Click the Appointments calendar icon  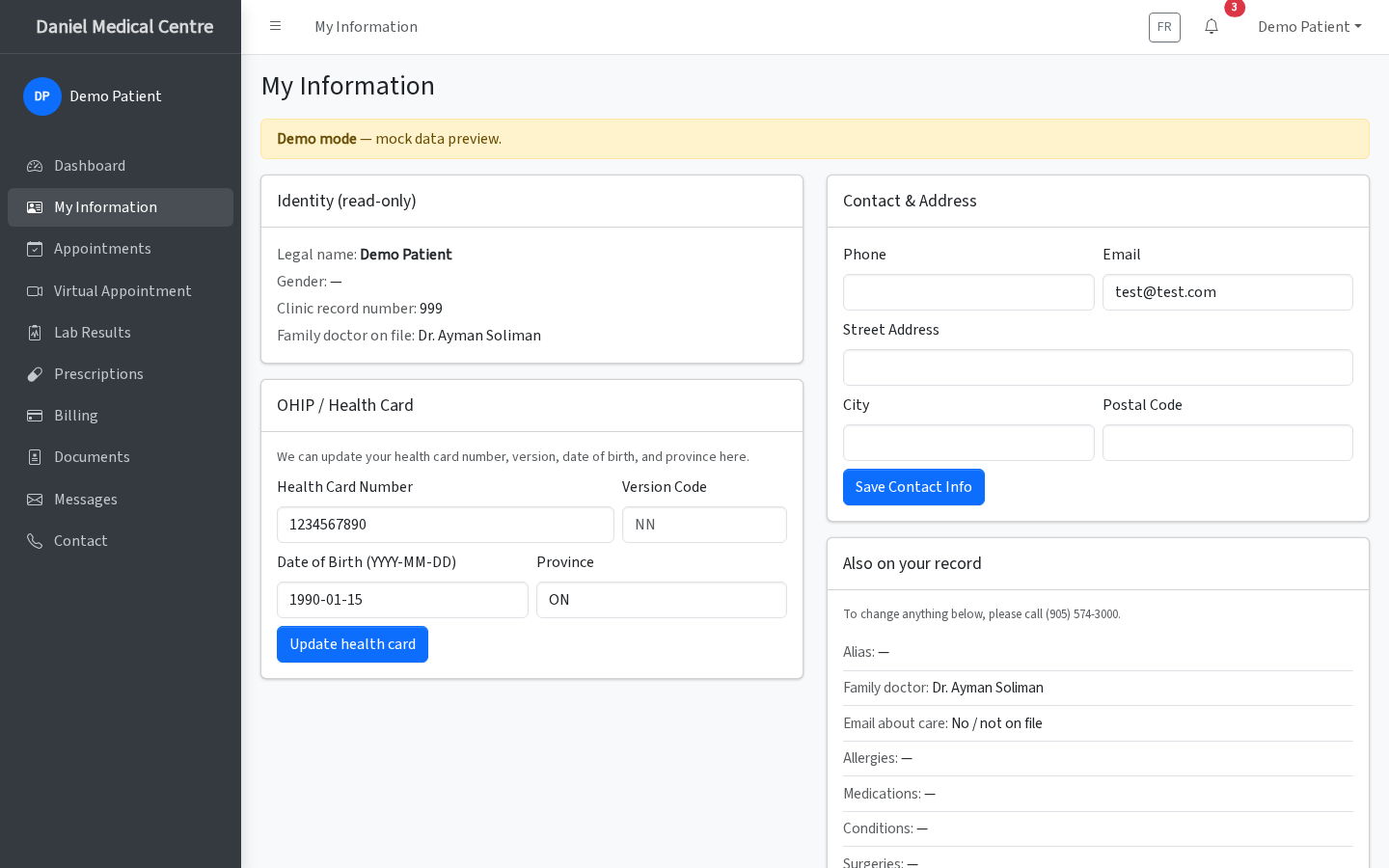(35, 249)
